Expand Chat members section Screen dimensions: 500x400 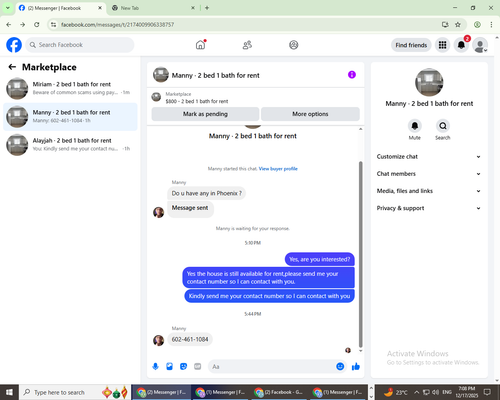coord(429,174)
